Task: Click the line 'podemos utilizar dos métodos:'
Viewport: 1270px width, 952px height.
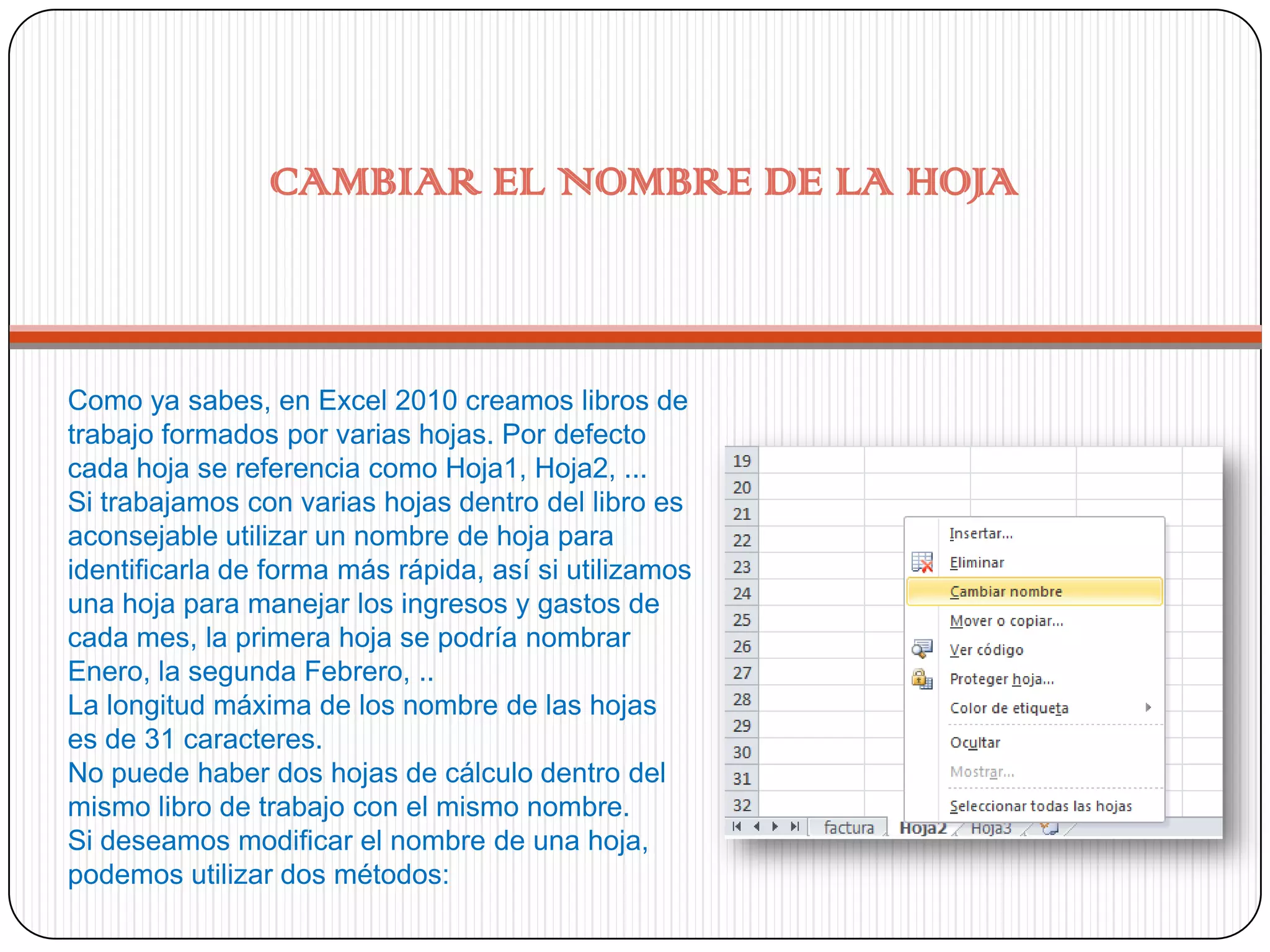Action: pos(258,875)
